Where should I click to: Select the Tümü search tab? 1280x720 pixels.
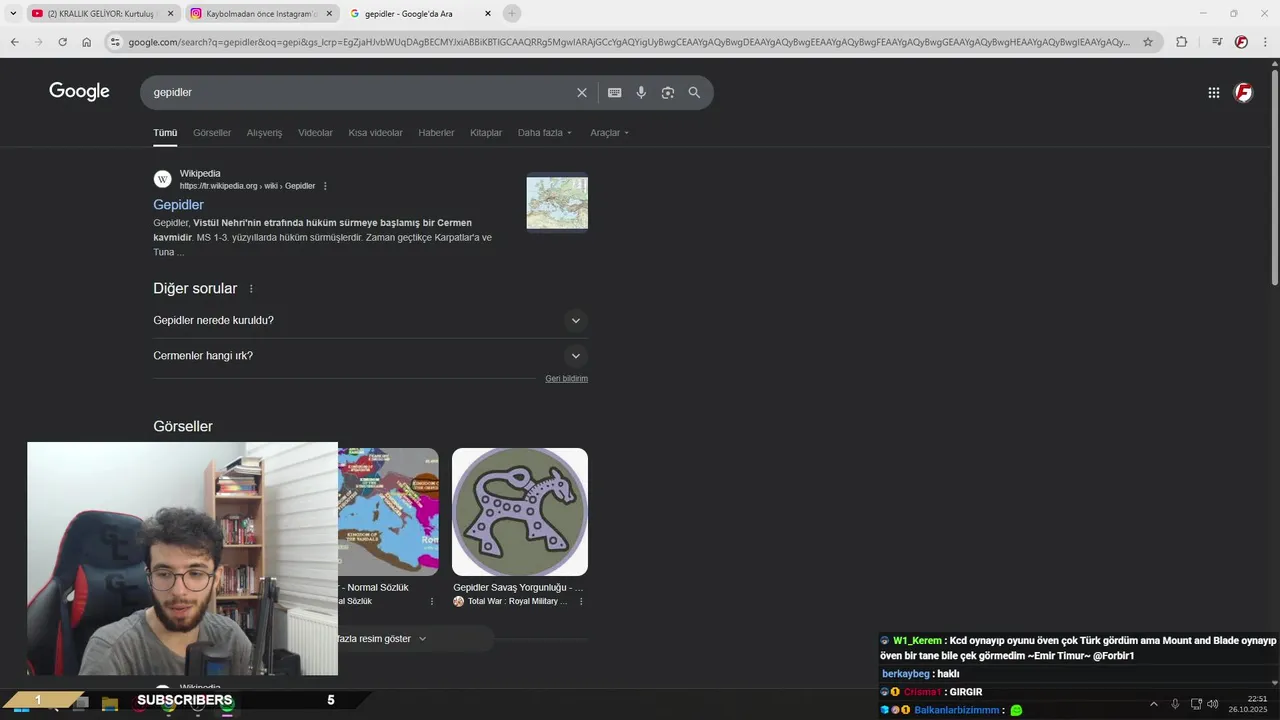(x=165, y=133)
